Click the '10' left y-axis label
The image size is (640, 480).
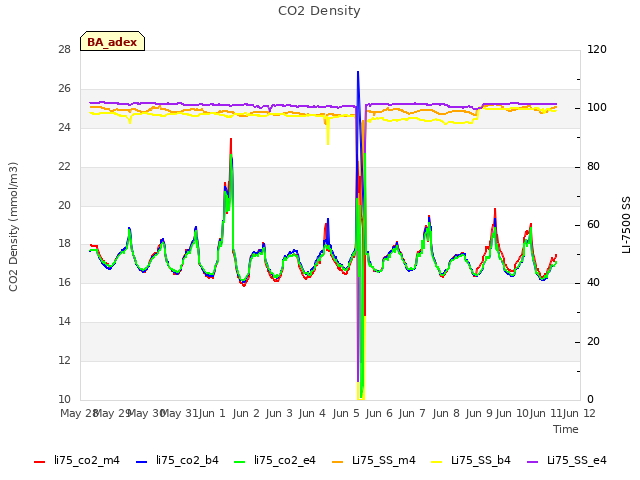[x=64, y=400]
